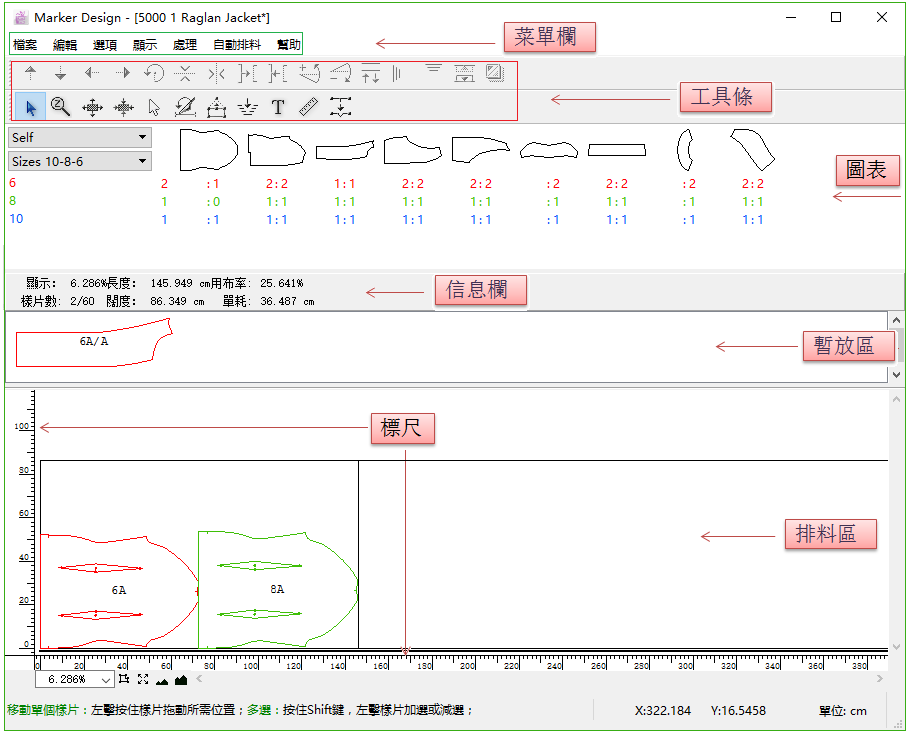912x736 pixels.
Task: Activate the magnifier zoom tool
Action: [60, 107]
